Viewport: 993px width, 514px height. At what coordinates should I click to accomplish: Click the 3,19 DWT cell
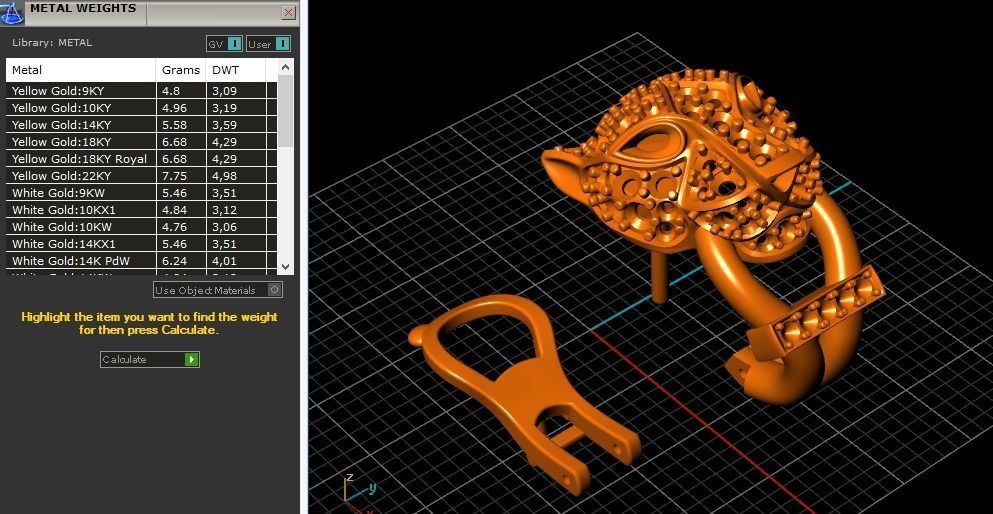click(x=236, y=108)
